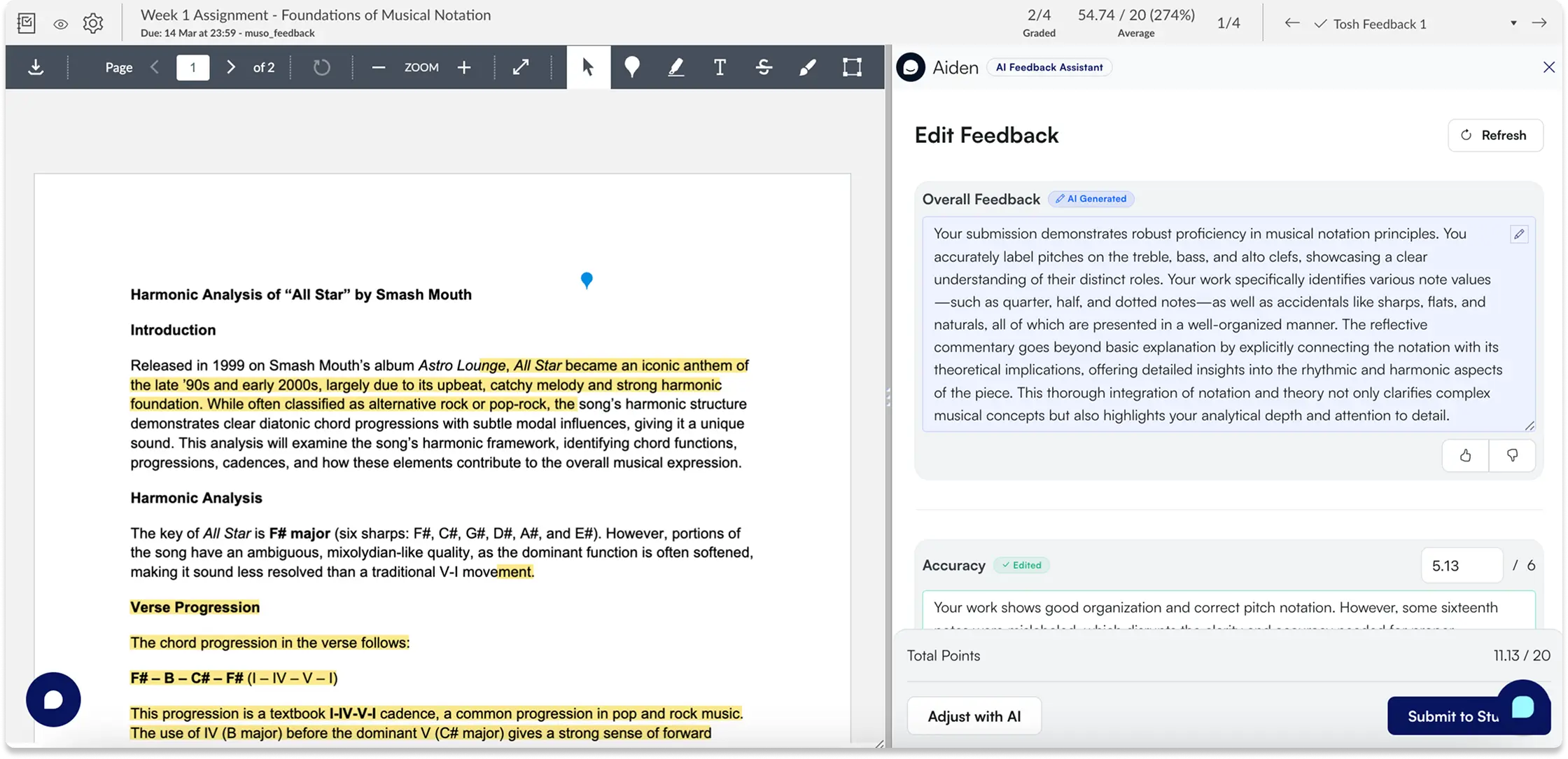This screenshot has width=1568, height=759.
Task: Click the 1/4 student position indicator
Action: pyautogui.click(x=1228, y=23)
